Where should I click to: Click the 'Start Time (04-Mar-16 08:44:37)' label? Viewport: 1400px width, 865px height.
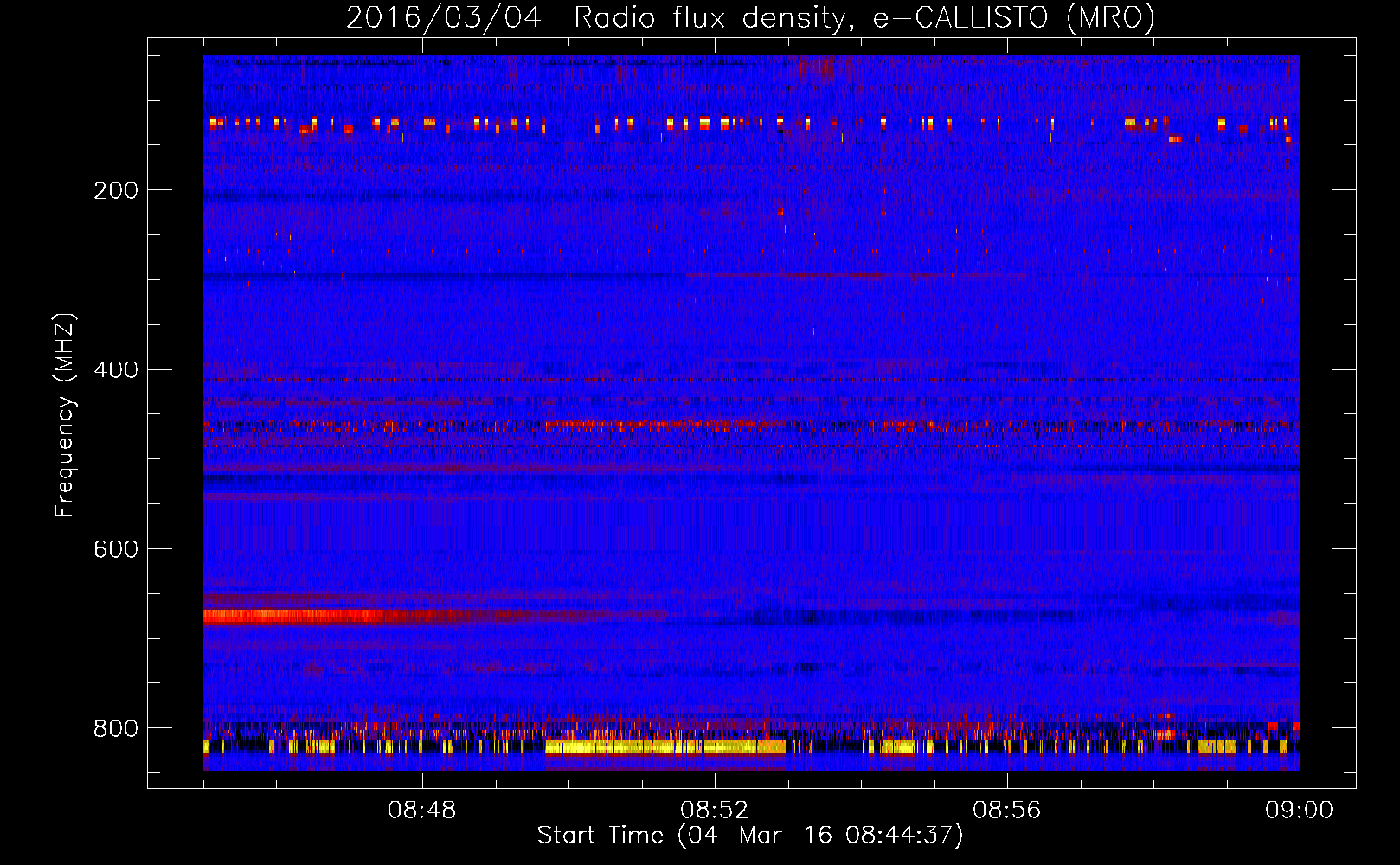coord(749,836)
